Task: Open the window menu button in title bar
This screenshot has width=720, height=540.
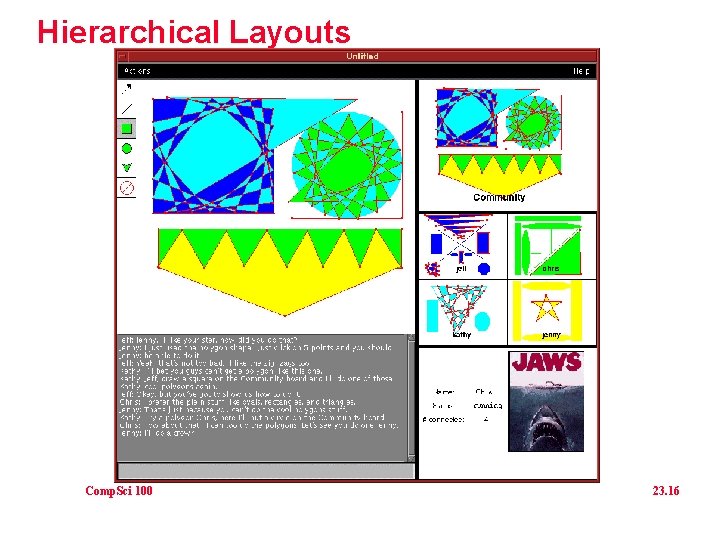Action: point(122,56)
